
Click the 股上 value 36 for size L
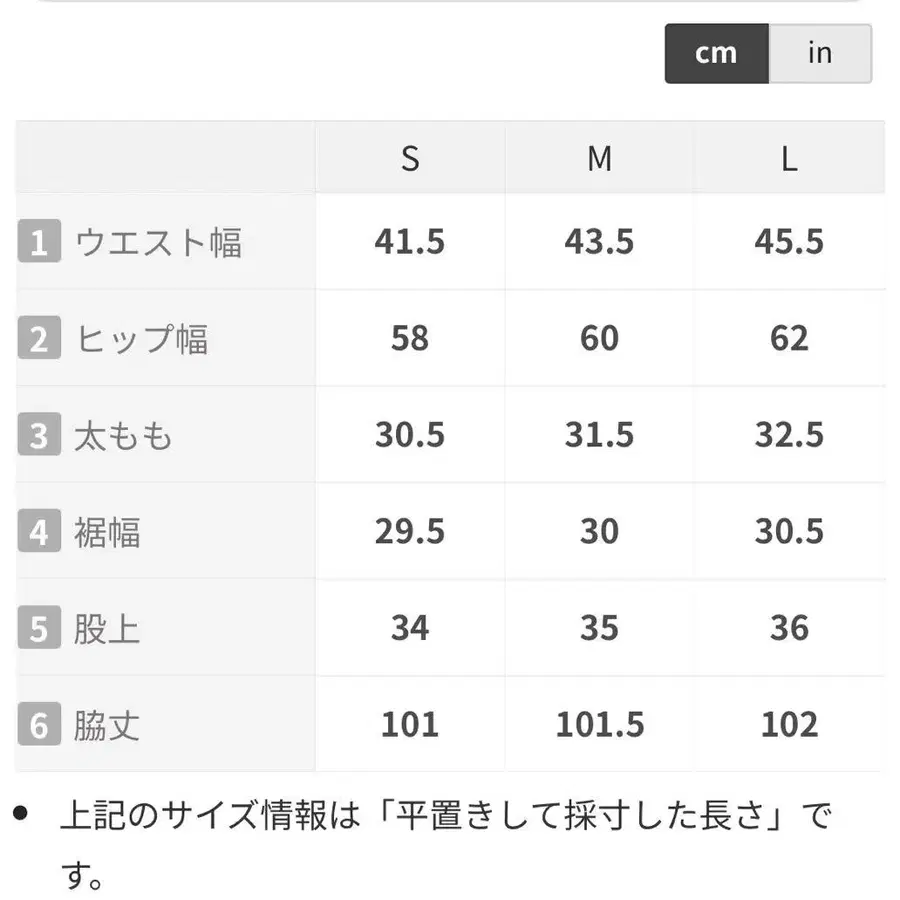[x=790, y=628]
